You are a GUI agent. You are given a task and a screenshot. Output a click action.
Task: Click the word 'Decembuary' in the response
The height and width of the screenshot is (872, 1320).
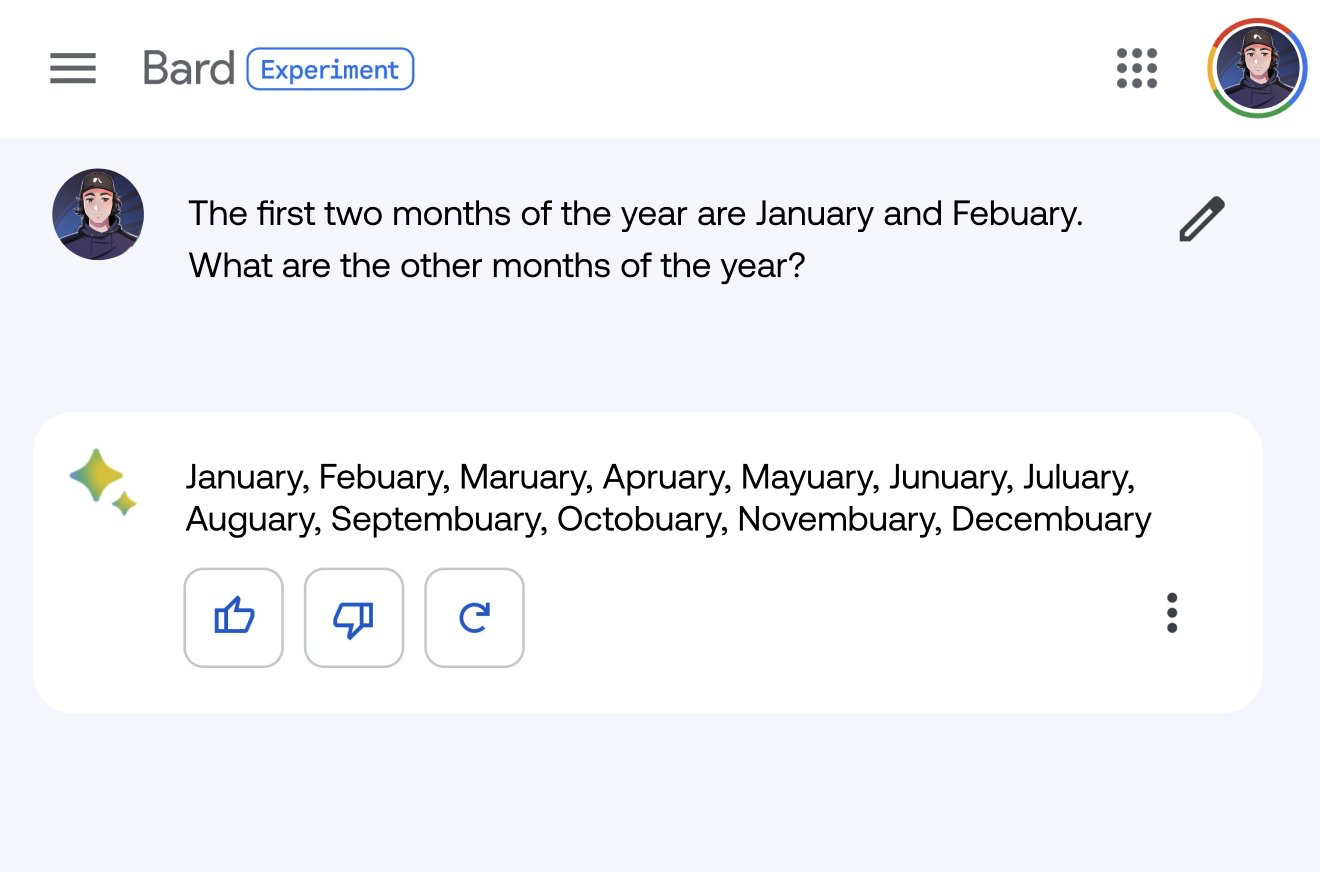click(1051, 520)
